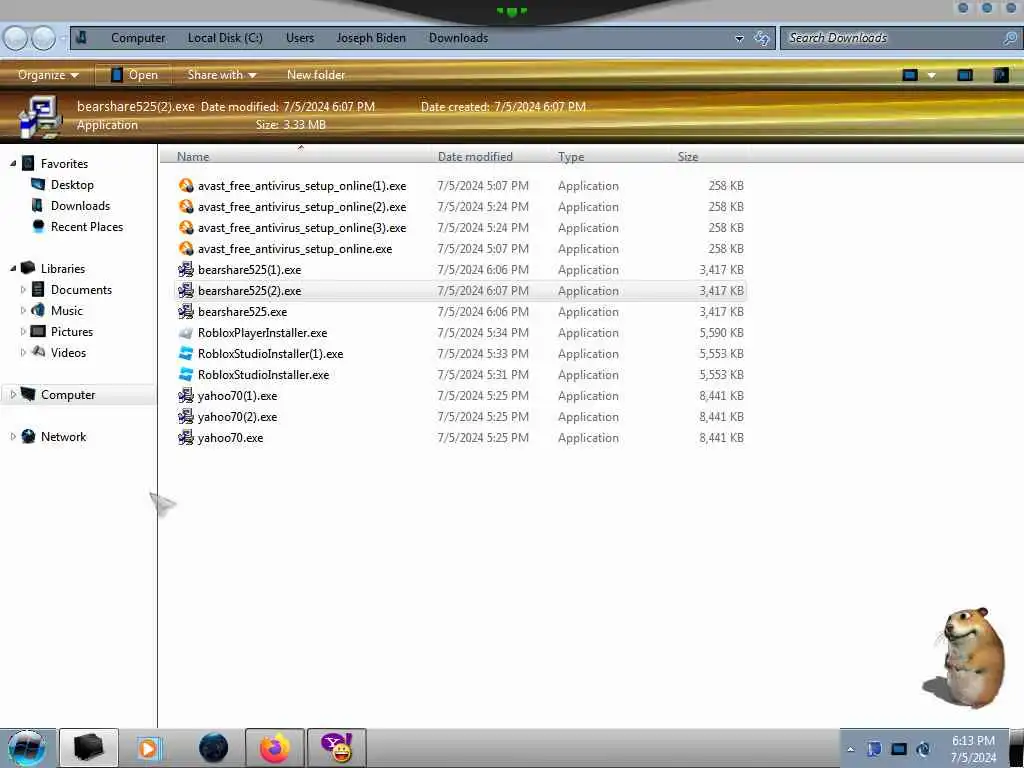This screenshot has width=1024, height=768.
Task: Open the view options dropdown arrow
Action: 932,75
